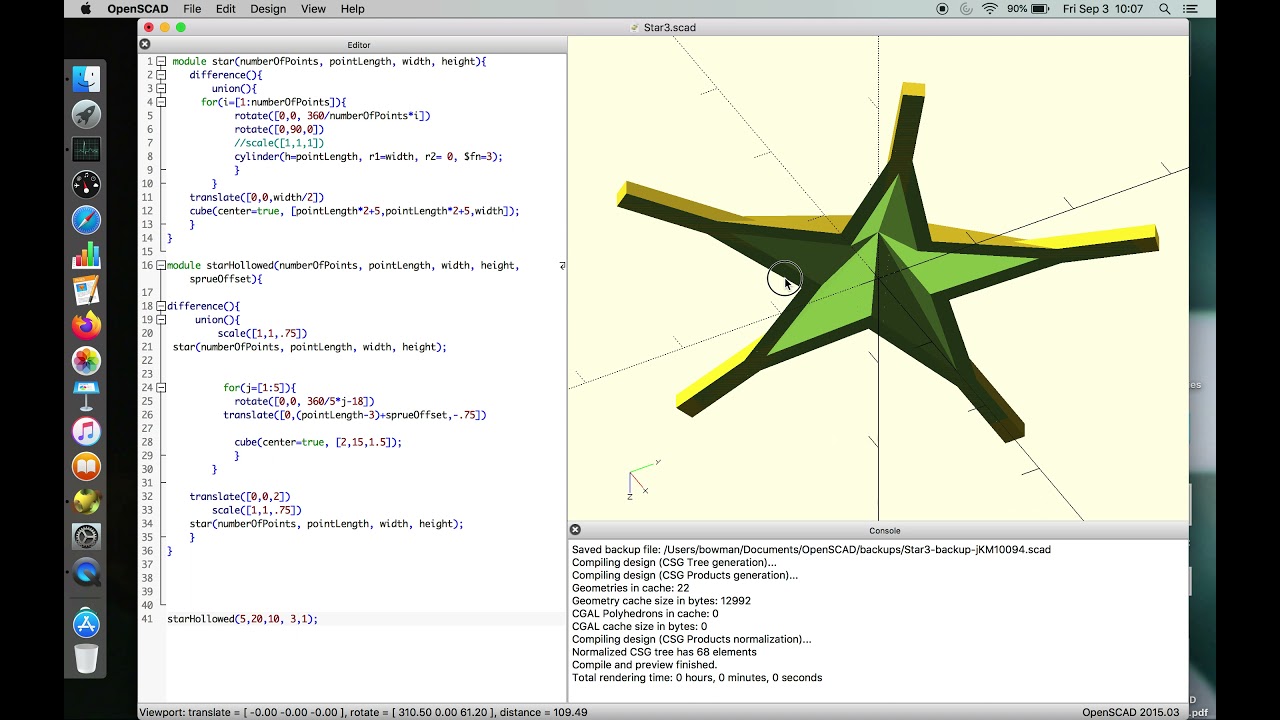The image size is (1280, 720).
Task: Open Pages document icon in dock
Action: [86, 290]
